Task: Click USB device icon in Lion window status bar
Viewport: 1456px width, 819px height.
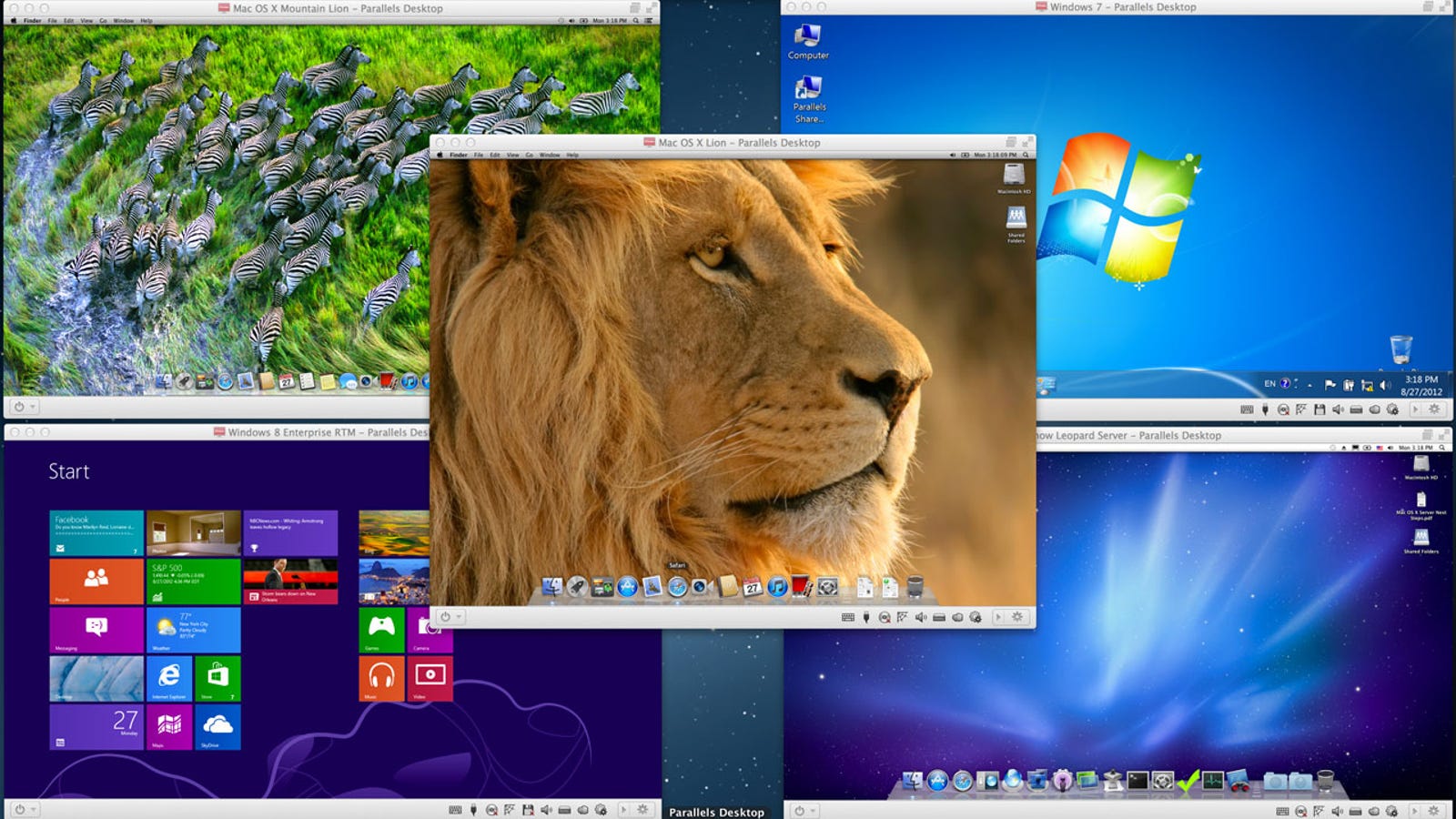Action: pos(866,617)
